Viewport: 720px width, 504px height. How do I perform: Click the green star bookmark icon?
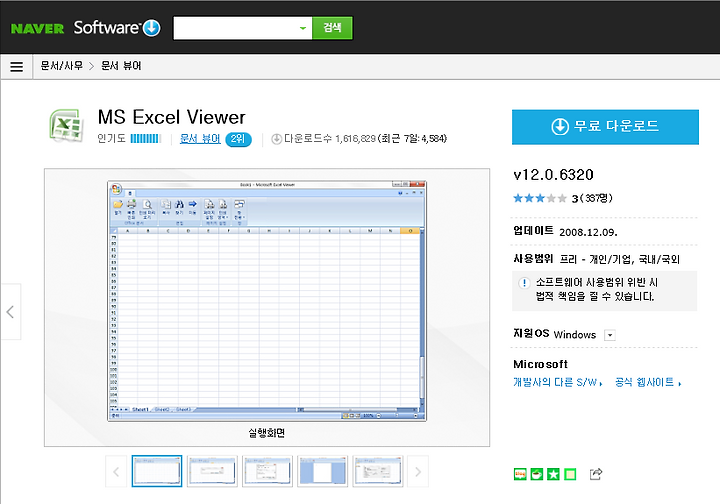[x=553, y=474]
